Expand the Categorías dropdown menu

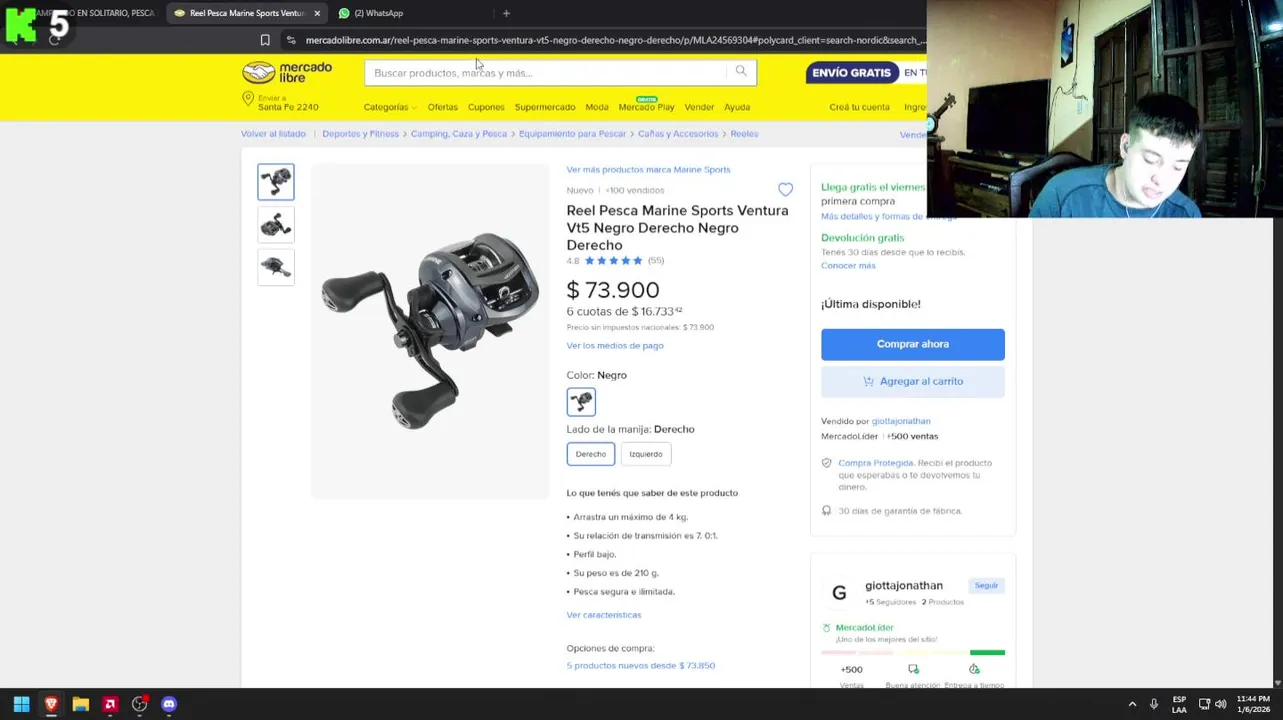click(389, 107)
